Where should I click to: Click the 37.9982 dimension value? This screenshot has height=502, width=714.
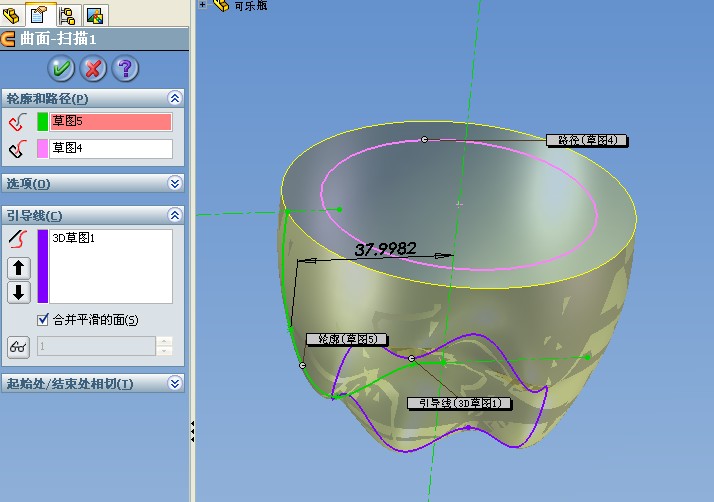385,249
